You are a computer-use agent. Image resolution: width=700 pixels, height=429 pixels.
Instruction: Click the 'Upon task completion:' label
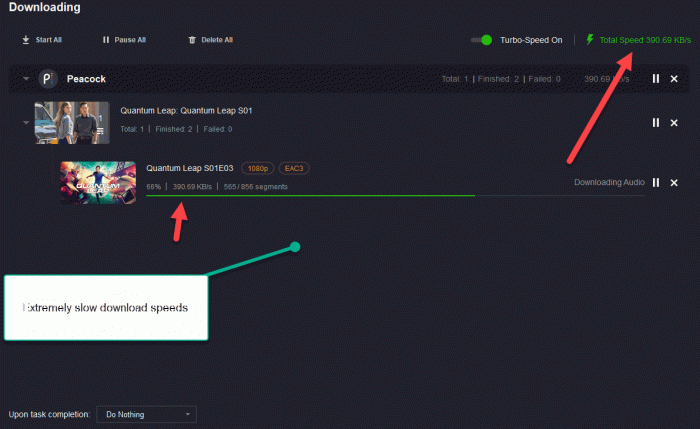point(49,414)
